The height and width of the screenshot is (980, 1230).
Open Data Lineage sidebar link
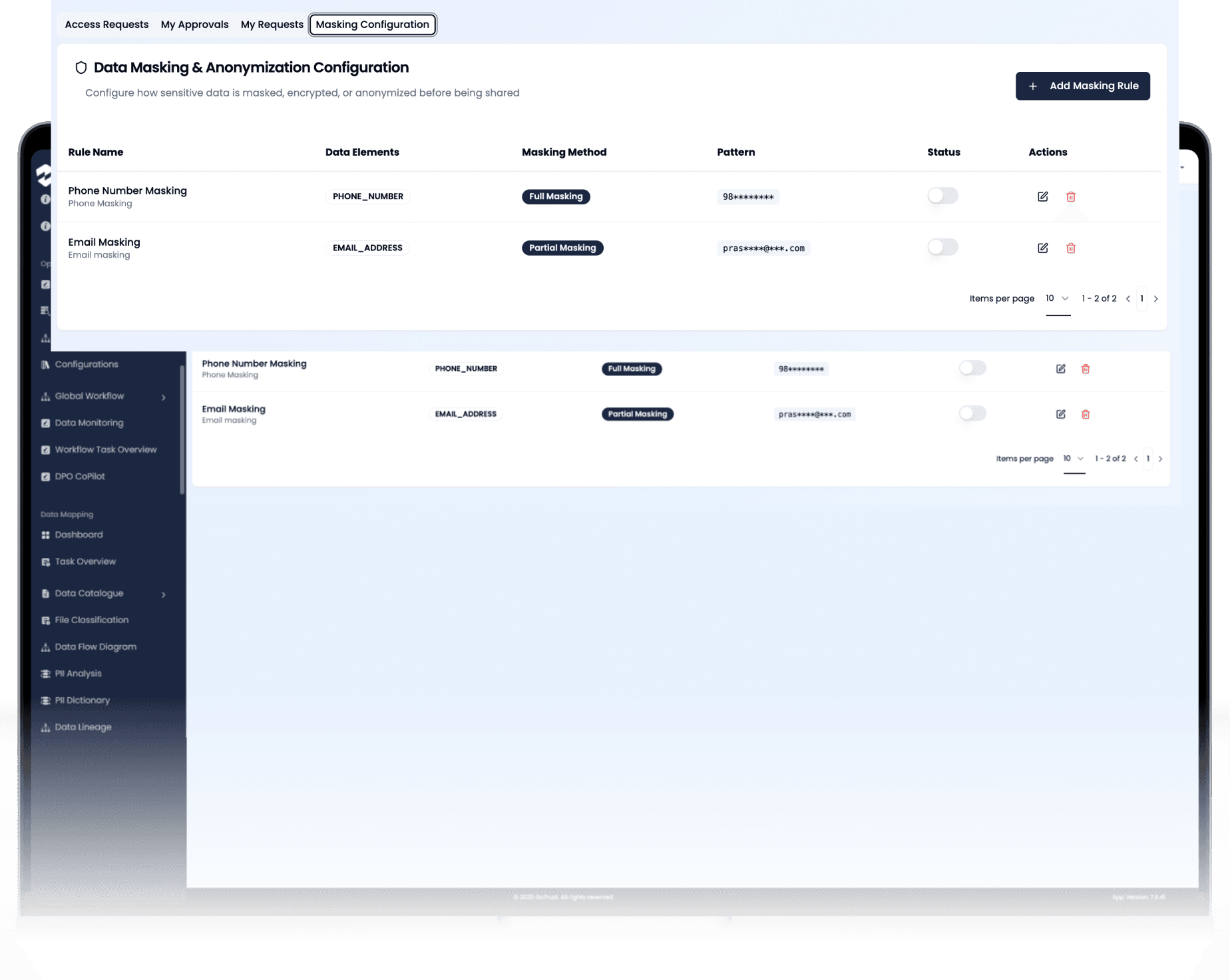pos(83,727)
